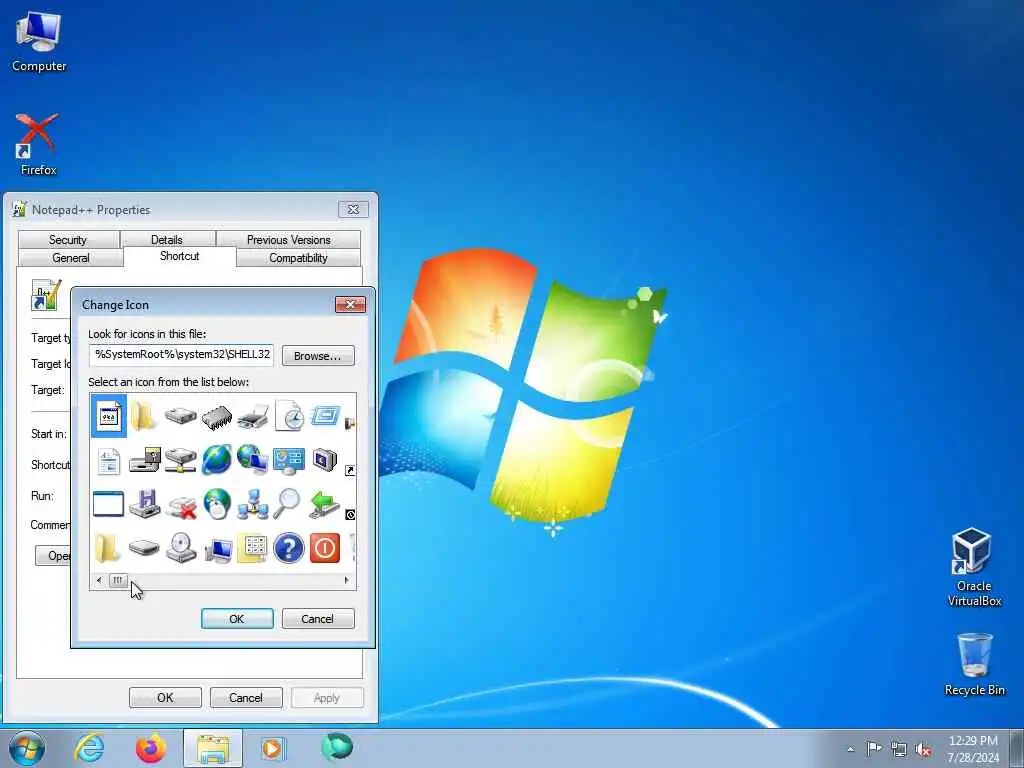
Task: Choose the folder icon beside the selected icon
Action: [144, 416]
